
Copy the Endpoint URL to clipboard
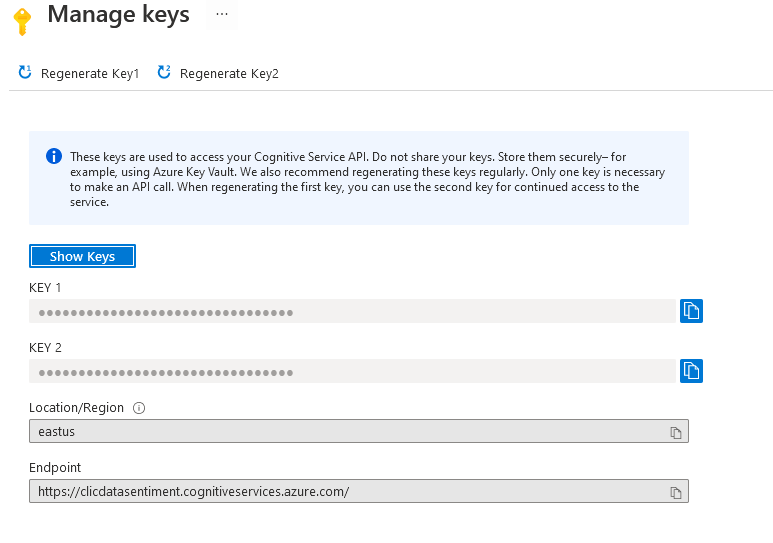(x=675, y=492)
